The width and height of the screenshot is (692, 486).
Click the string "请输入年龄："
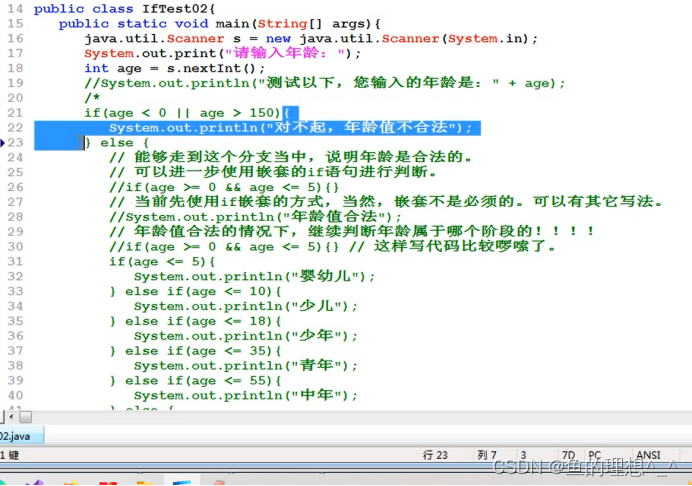click(285, 53)
